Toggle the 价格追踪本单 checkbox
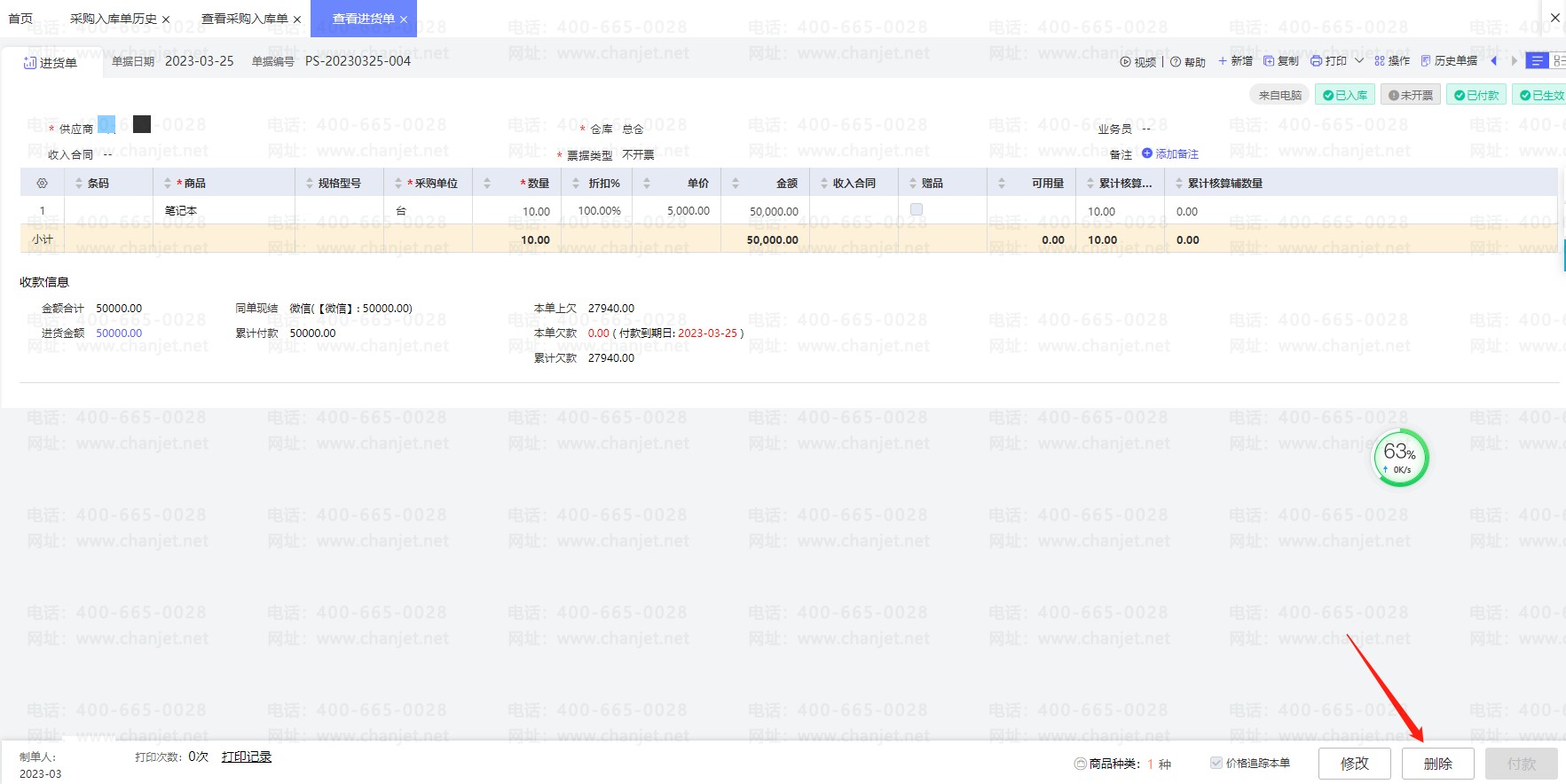This screenshot has height=784, width=1566. 1216,763
